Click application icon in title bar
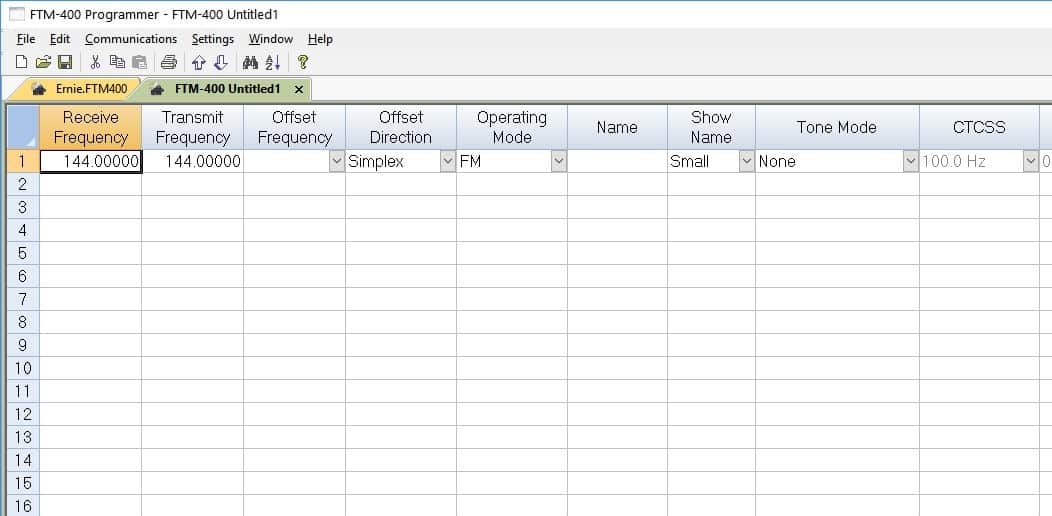Screen dimensions: 1052x516 pyautogui.click(x=17, y=14)
